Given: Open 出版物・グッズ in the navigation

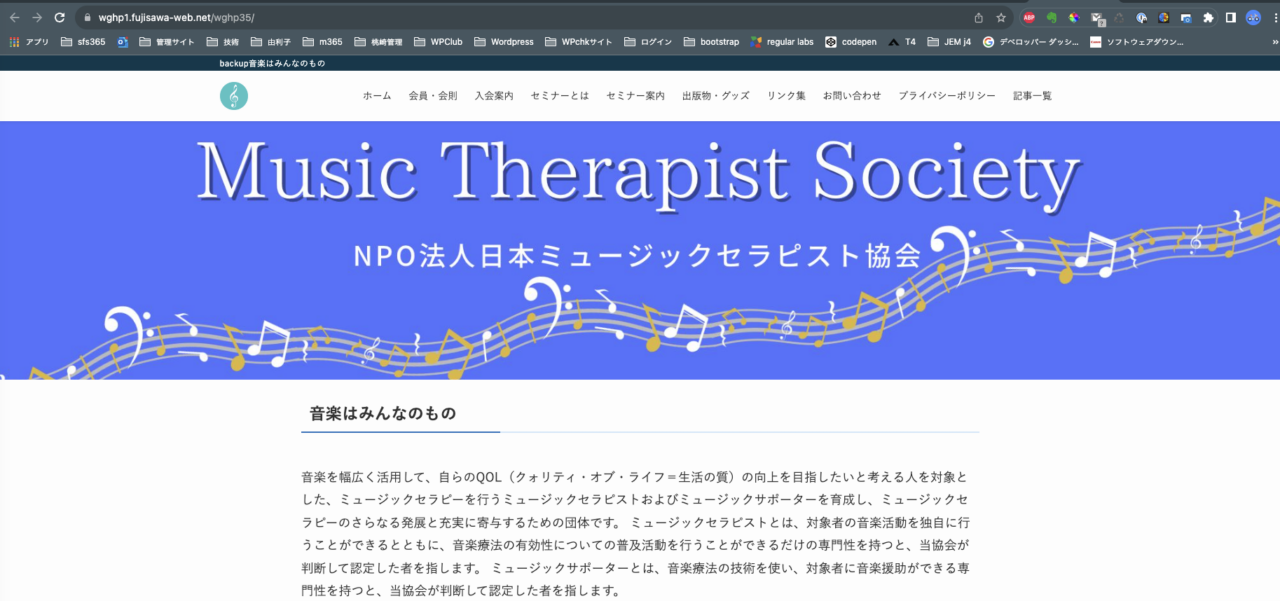Looking at the screenshot, I should pyautogui.click(x=716, y=96).
